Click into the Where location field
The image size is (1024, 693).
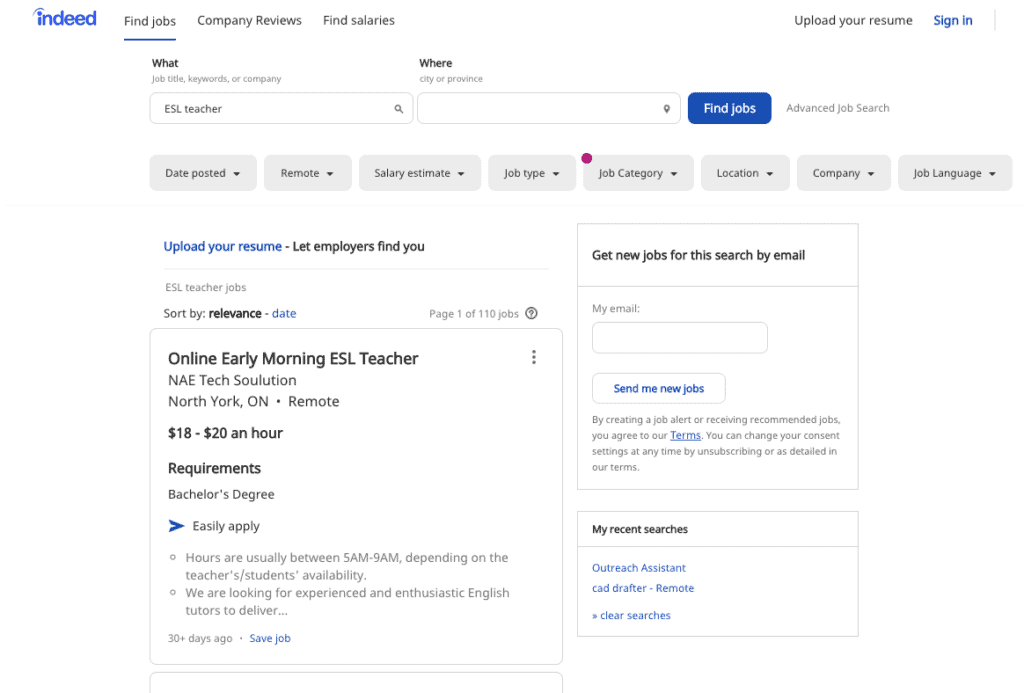tap(549, 108)
